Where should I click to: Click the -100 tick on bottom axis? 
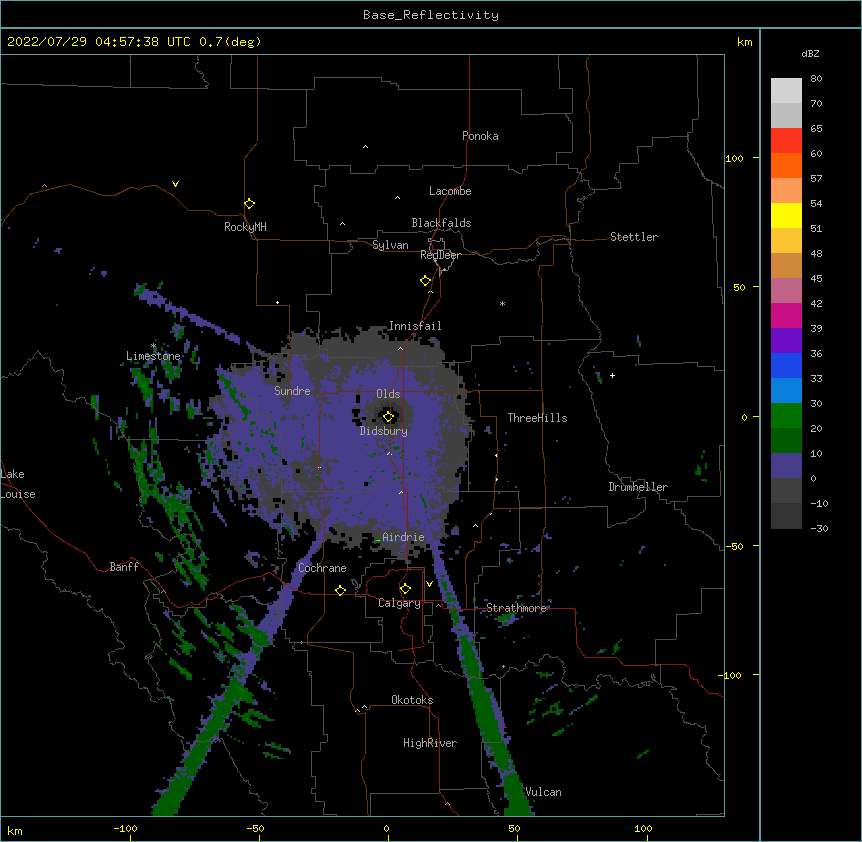pos(125,828)
